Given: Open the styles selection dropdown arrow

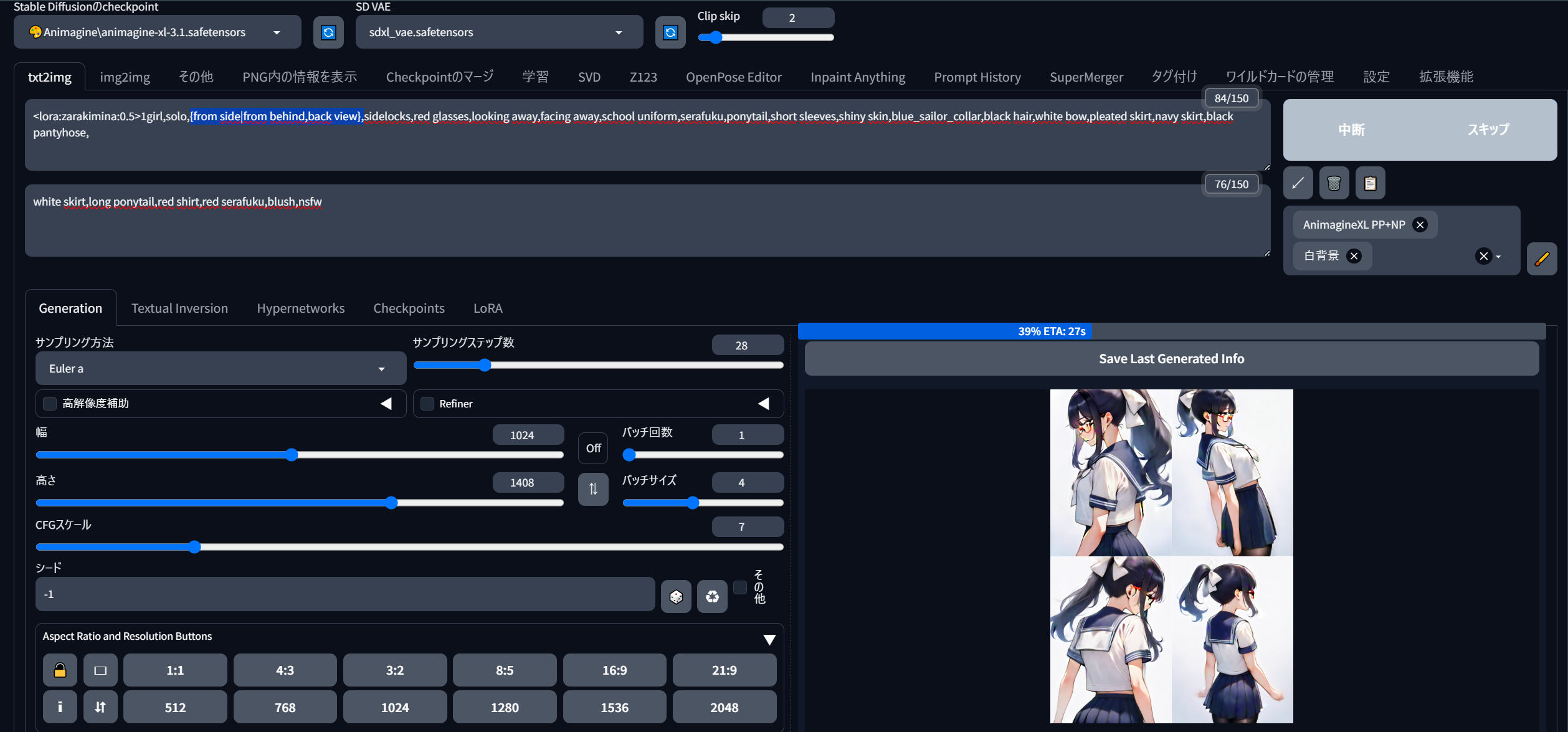Looking at the screenshot, I should (1499, 257).
